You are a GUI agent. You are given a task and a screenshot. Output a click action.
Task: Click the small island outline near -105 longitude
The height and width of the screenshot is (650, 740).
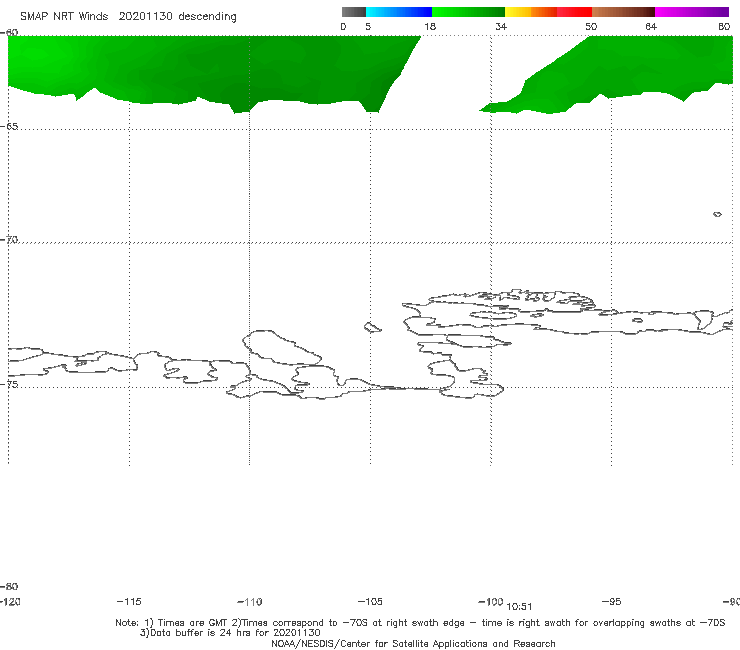click(x=372, y=327)
